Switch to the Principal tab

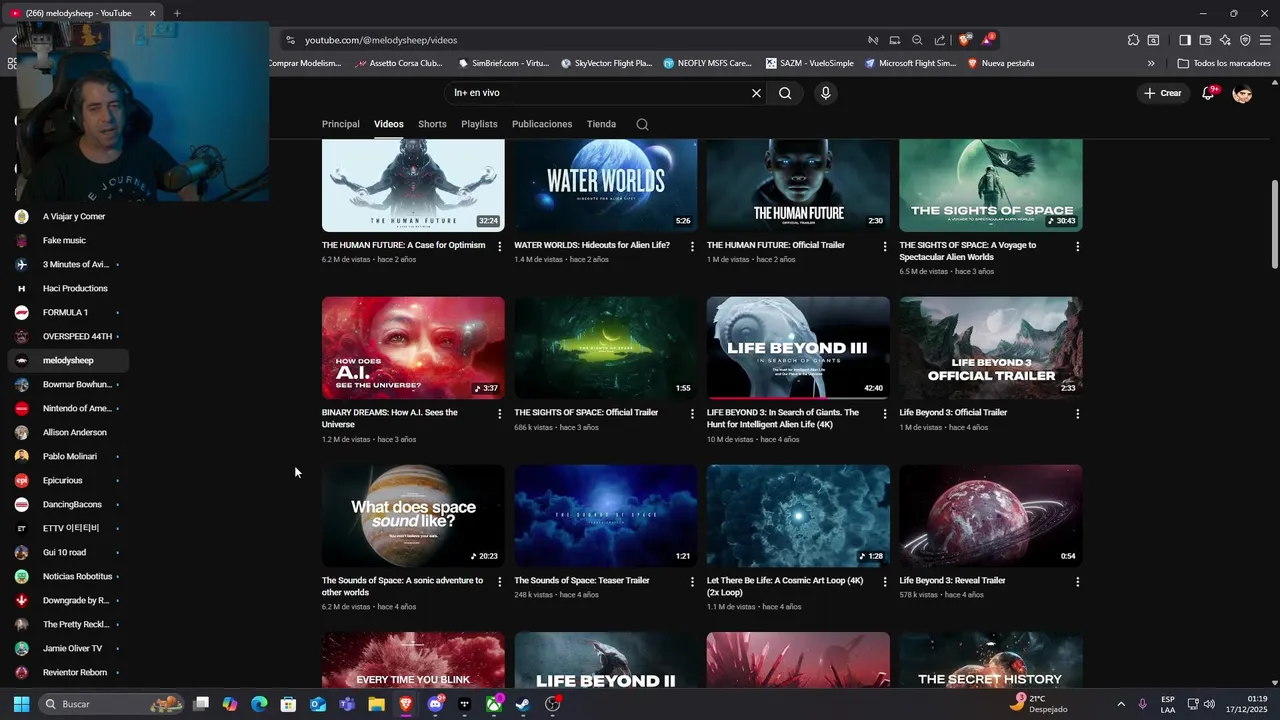coord(340,124)
